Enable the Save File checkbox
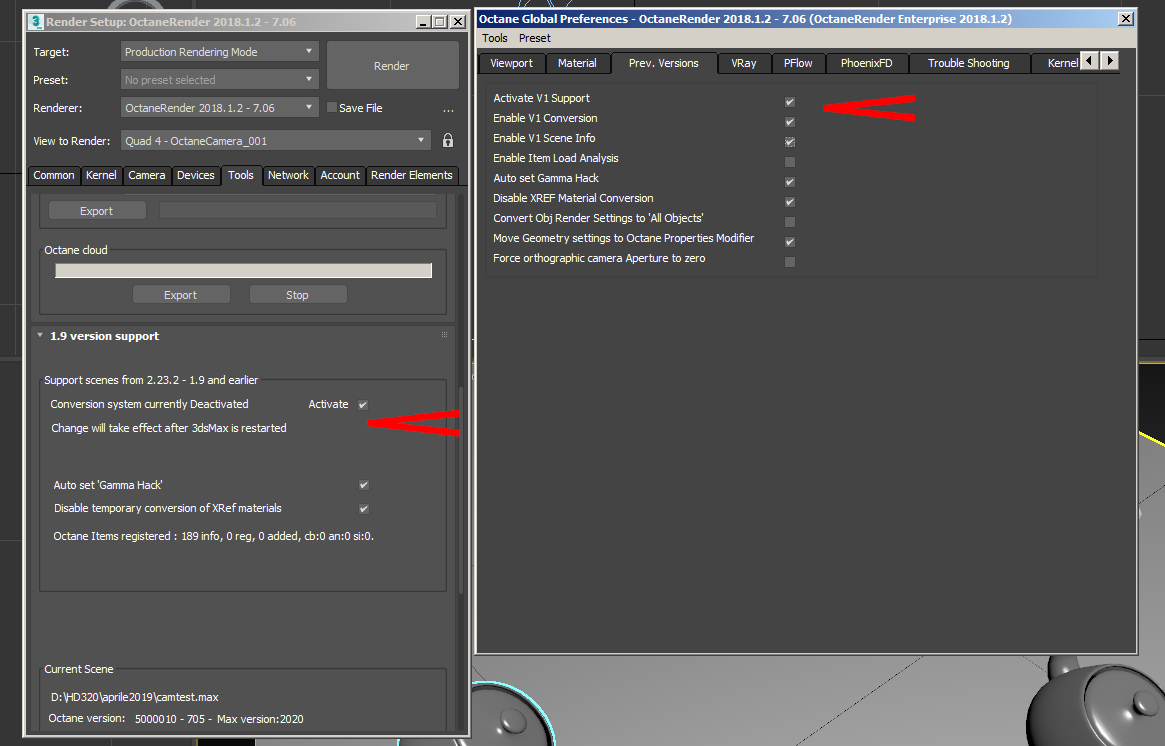The height and width of the screenshot is (746, 1165). [332, 108]
